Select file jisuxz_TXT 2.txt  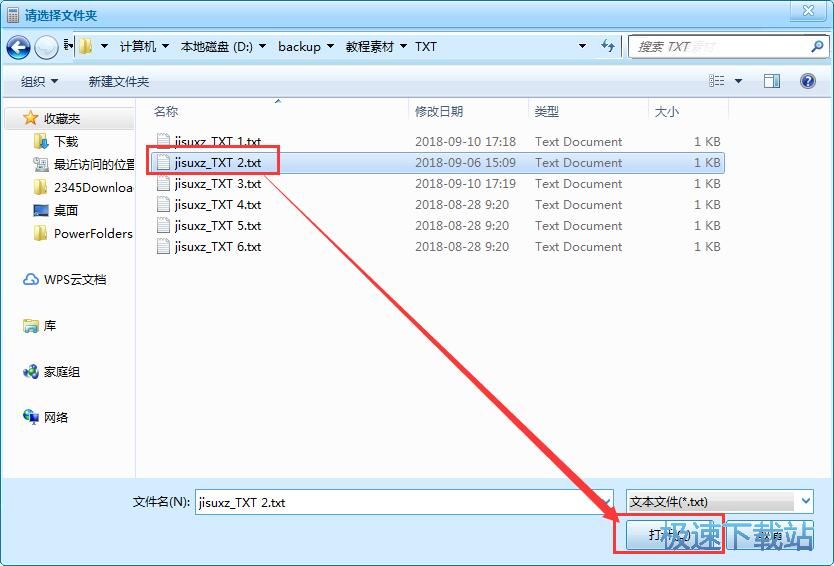pos(218,163)
